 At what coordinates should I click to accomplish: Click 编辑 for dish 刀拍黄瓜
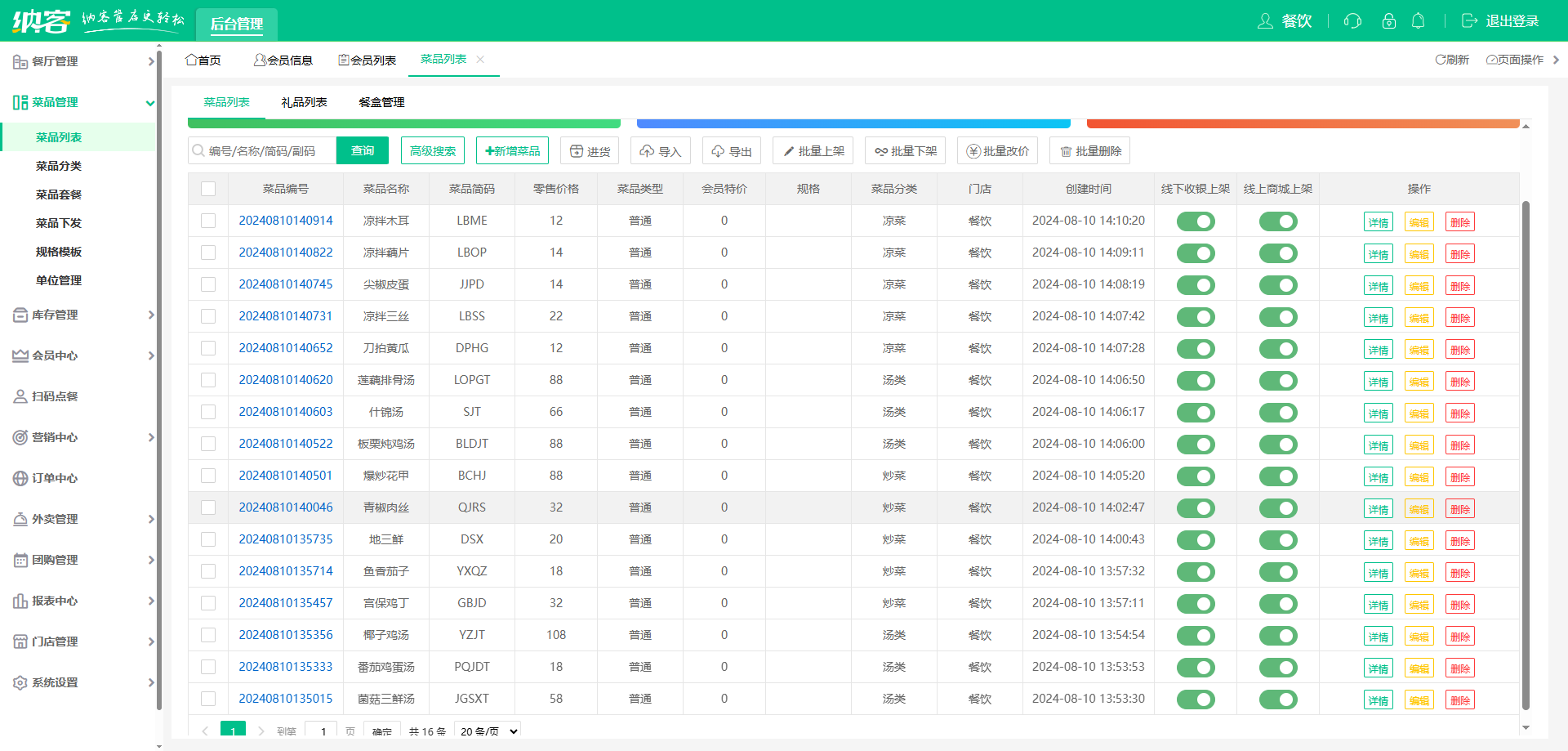click(1419, 350)
